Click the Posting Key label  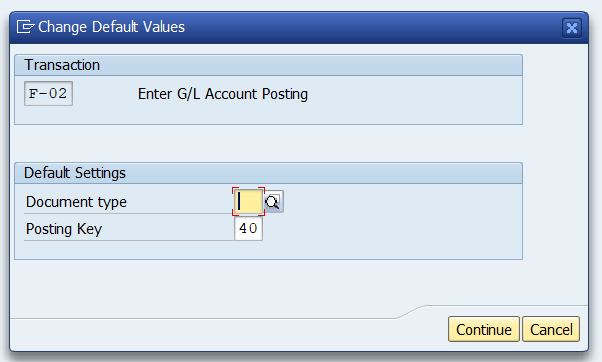tap(64, 229)
